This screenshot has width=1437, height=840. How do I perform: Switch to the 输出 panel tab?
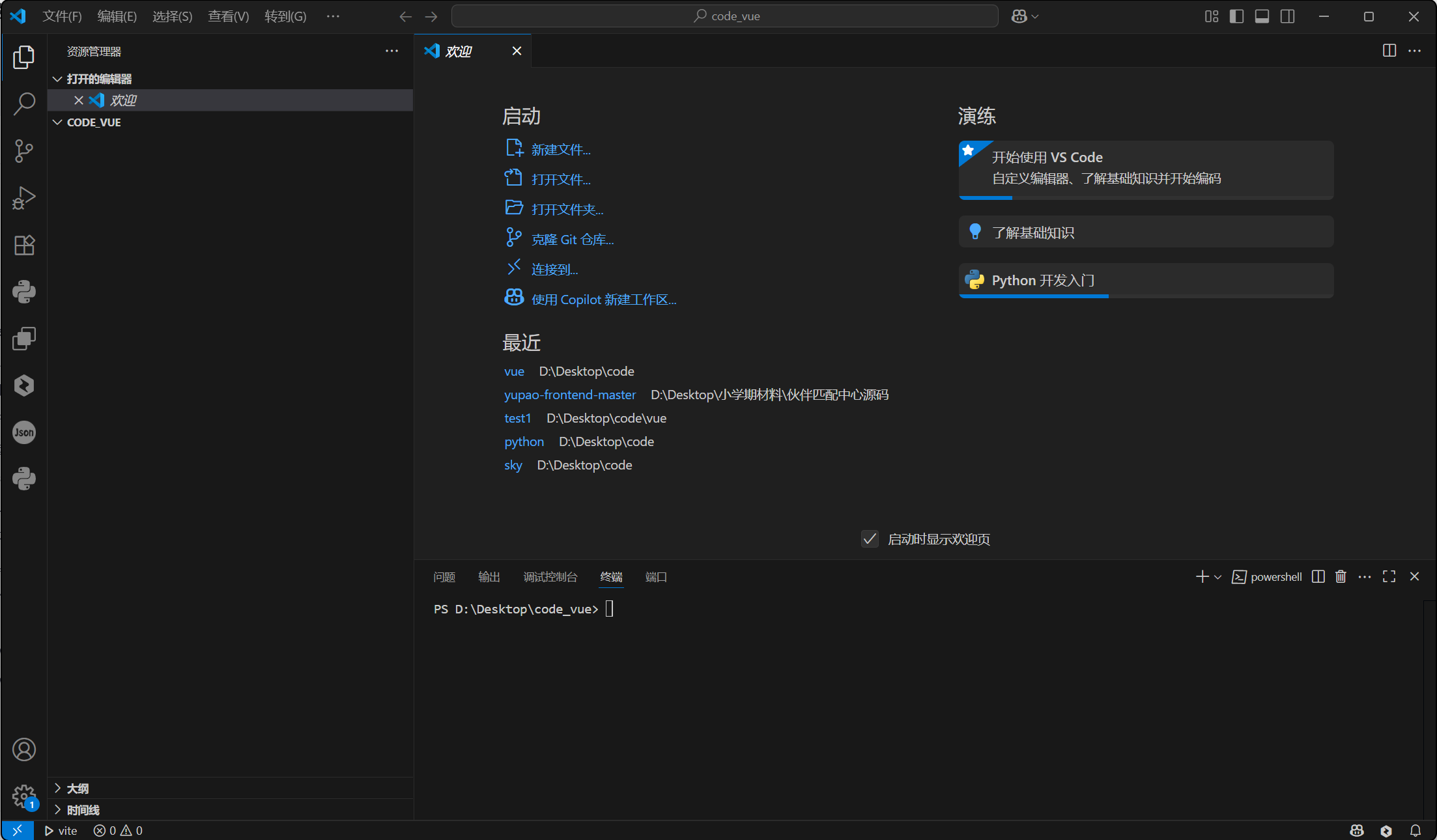coord(489,576)
